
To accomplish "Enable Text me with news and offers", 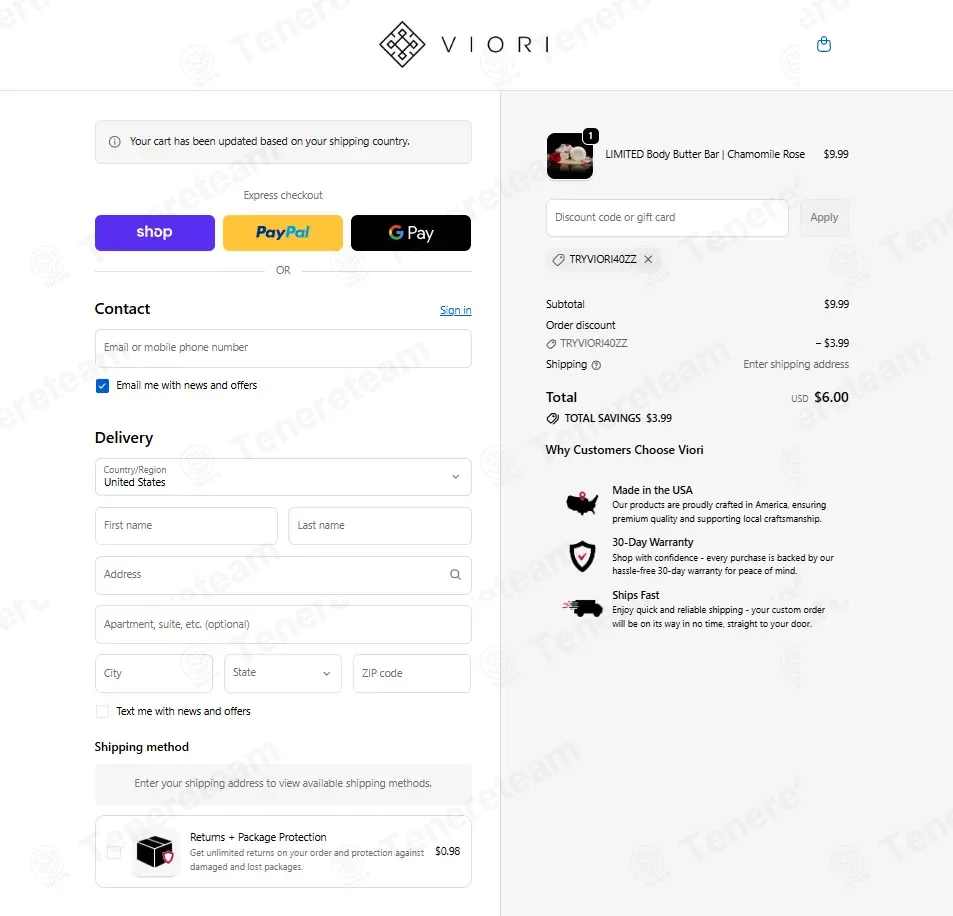I will click(102, 711).
